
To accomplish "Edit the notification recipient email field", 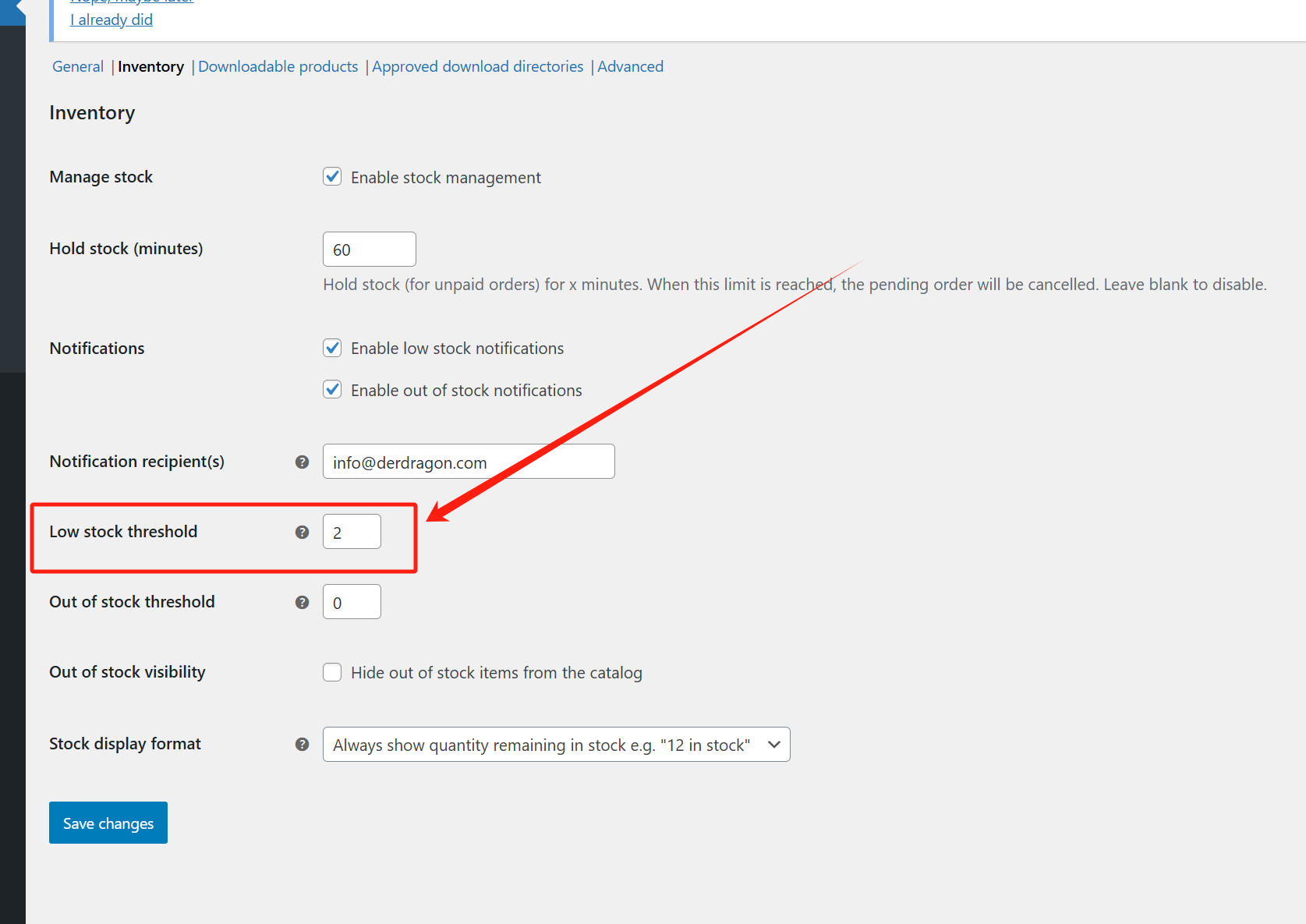I will 468,461.
